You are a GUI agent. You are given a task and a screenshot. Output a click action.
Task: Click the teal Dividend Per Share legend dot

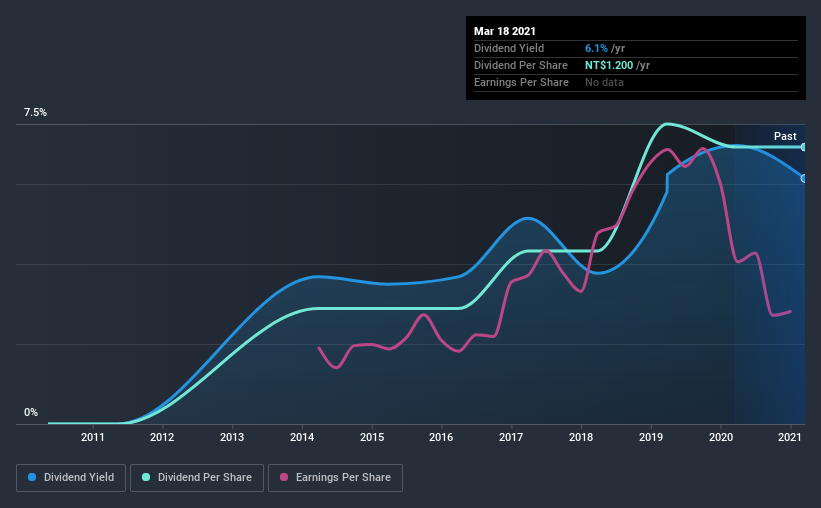(x=146, y=477)
